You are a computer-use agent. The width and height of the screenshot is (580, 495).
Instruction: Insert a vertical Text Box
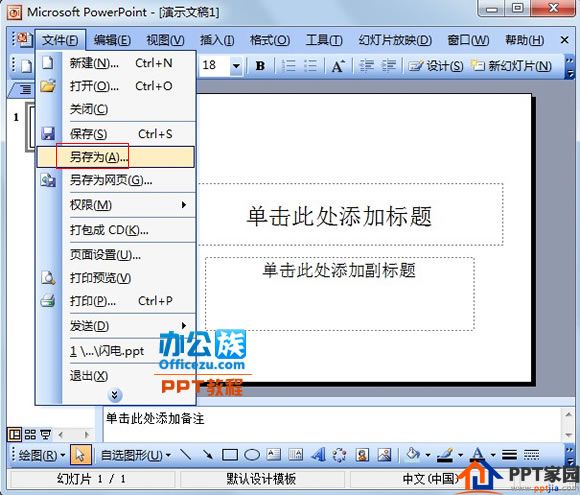[x=296, y=455]
